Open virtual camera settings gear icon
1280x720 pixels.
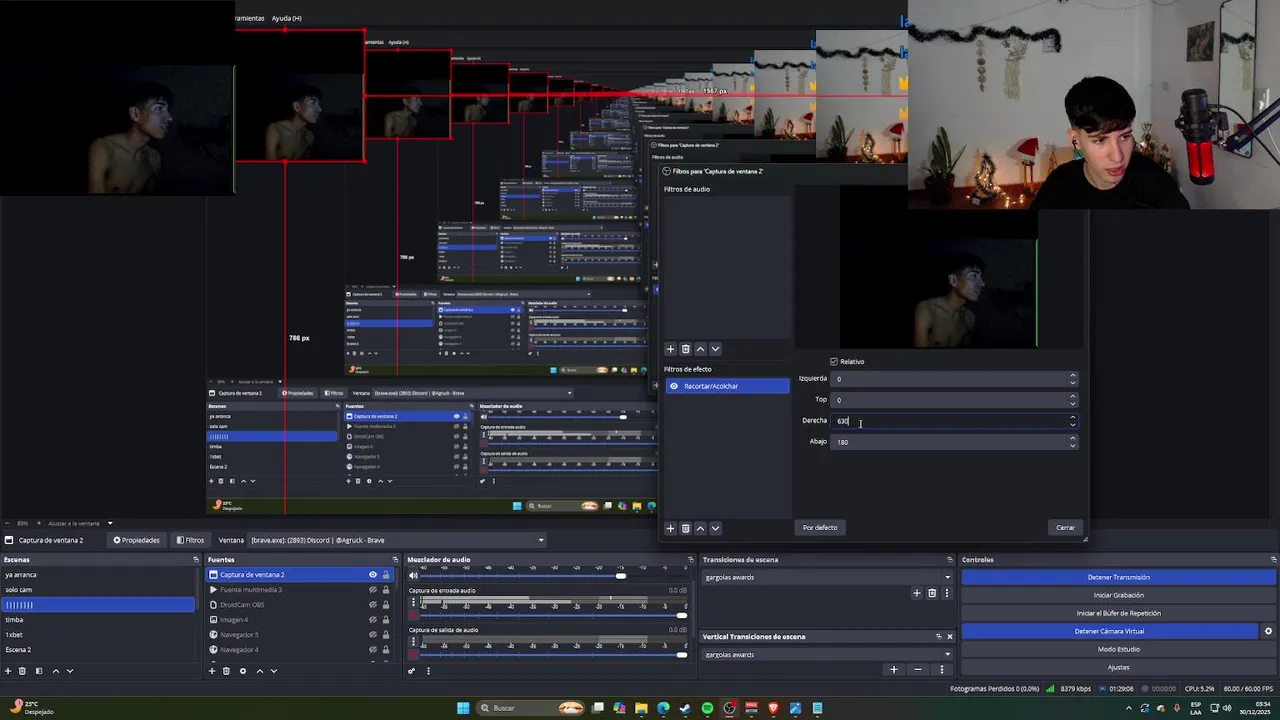pos(1268,631)
